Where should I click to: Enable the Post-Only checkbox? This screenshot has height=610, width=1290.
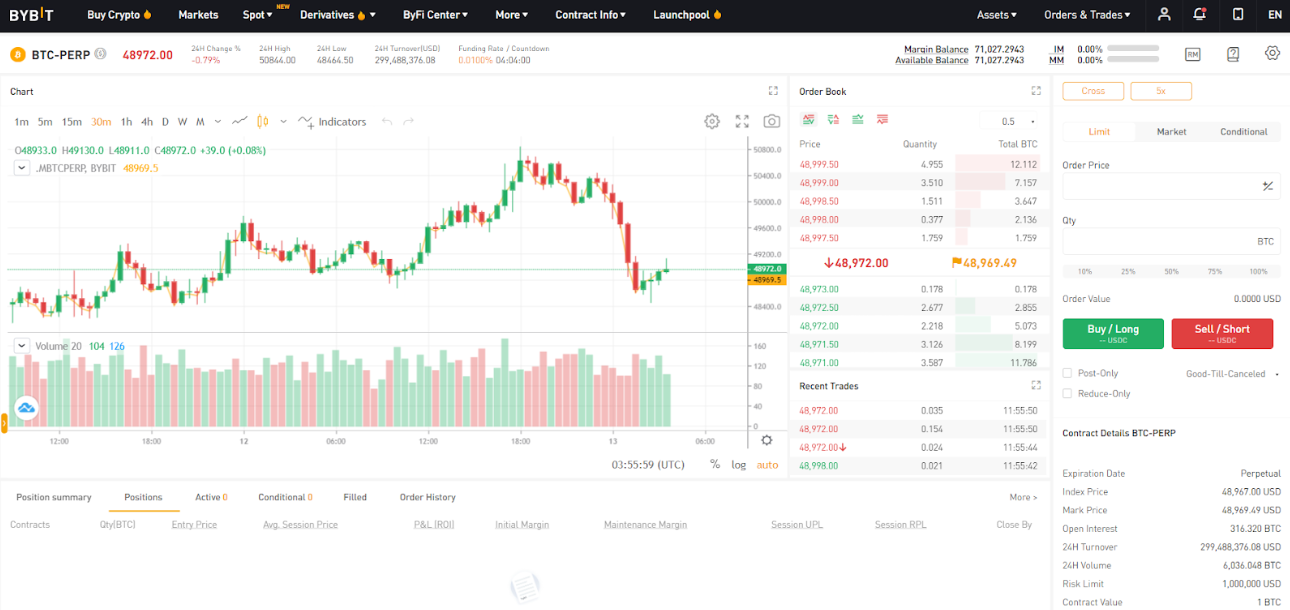click(1067, 373)
